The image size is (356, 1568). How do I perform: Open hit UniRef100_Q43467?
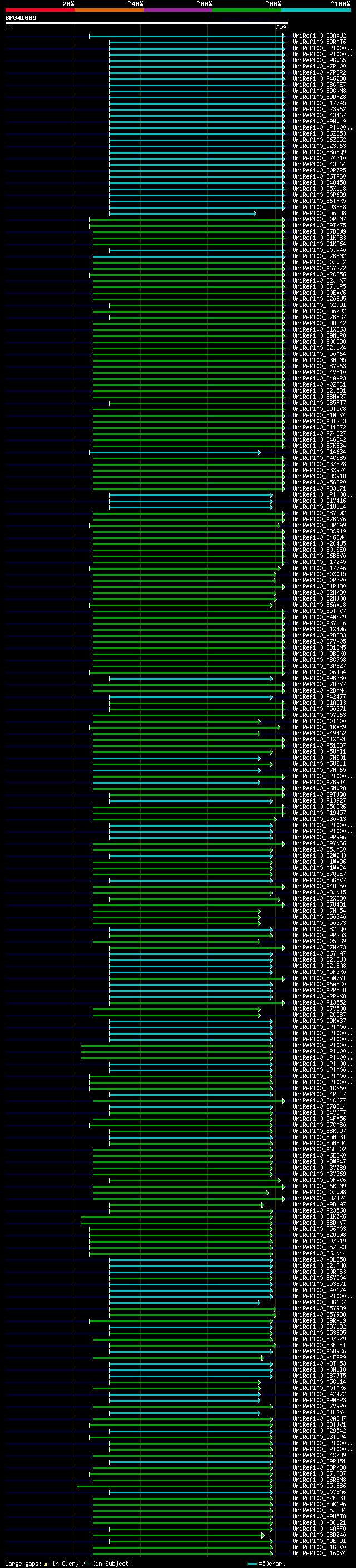(x=319, y=115)
